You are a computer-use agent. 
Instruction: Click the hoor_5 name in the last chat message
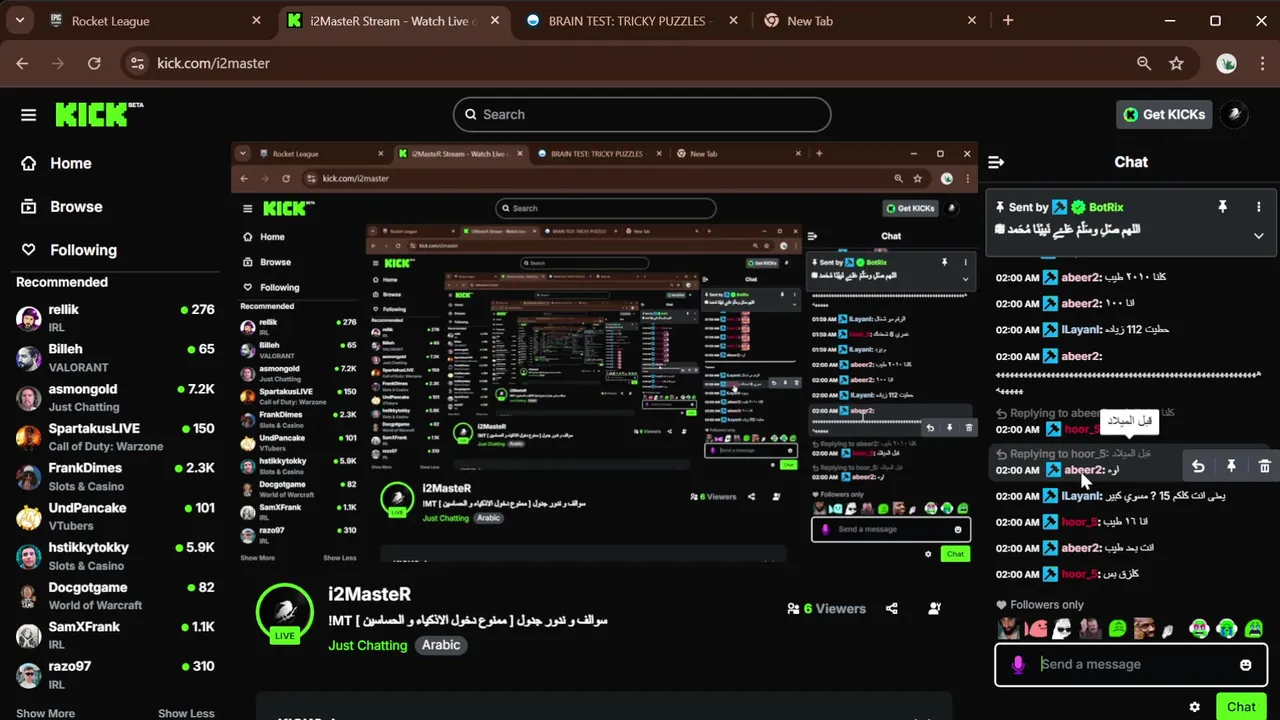click(x=1081, y=574)
